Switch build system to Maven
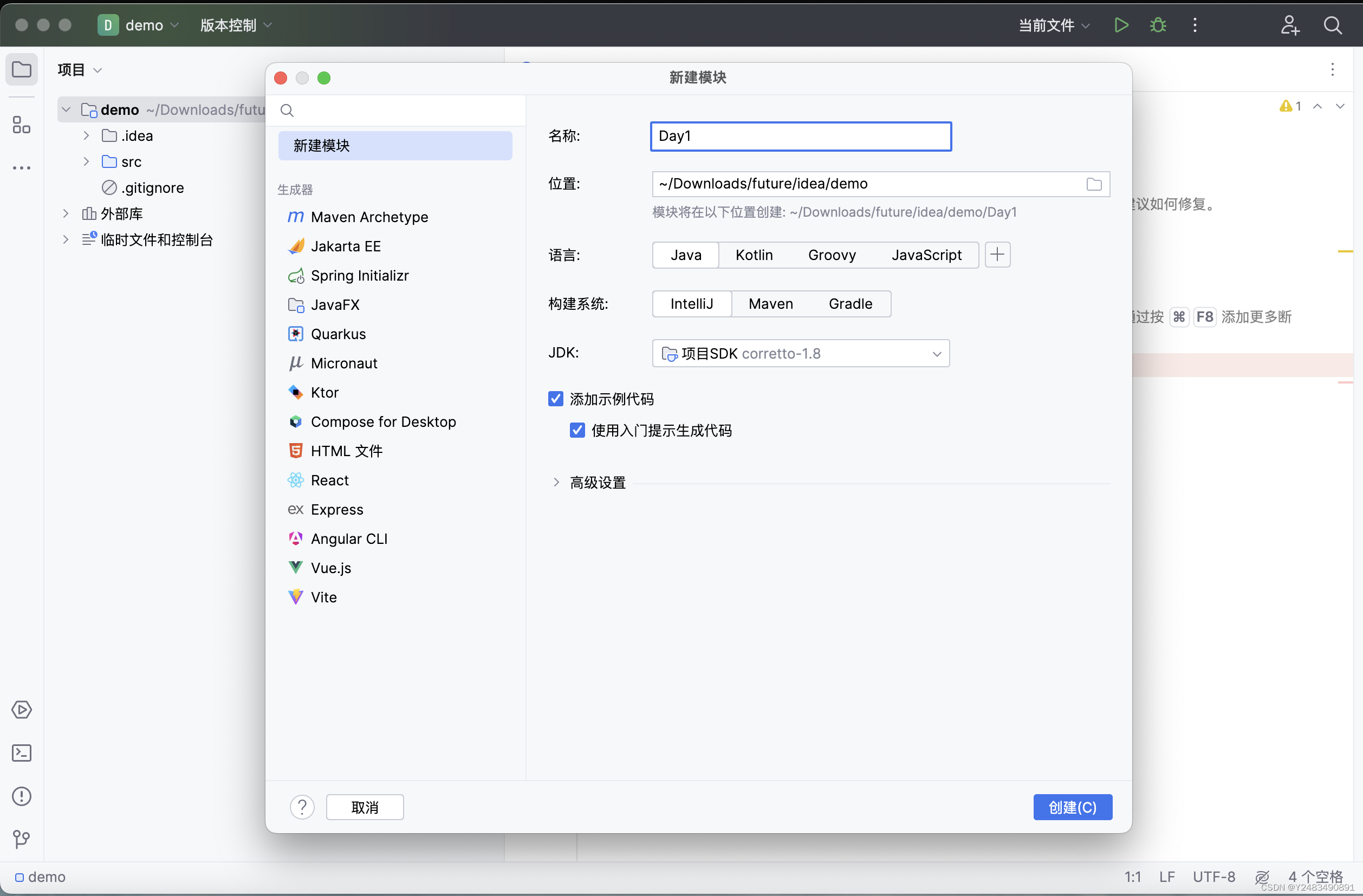 coord(770,303)
